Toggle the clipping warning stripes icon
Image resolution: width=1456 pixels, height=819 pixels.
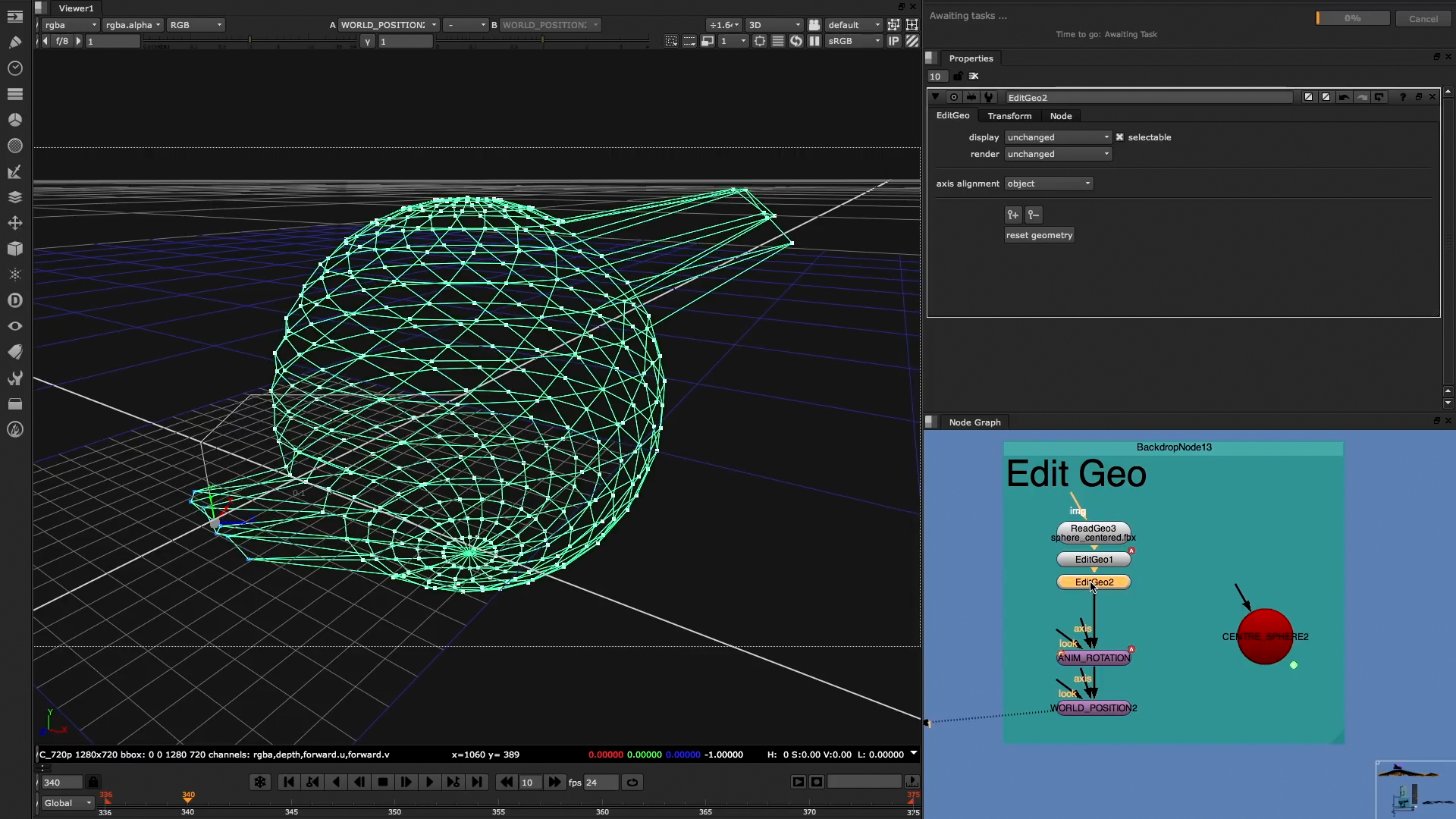point(912,41)
